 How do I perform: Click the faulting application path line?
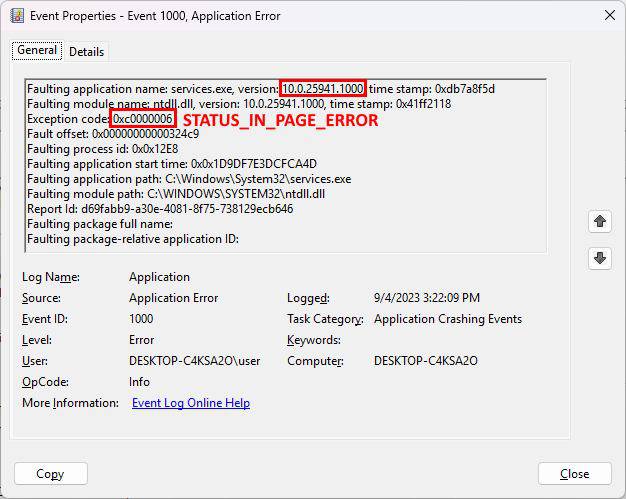[x=189, y=179]
